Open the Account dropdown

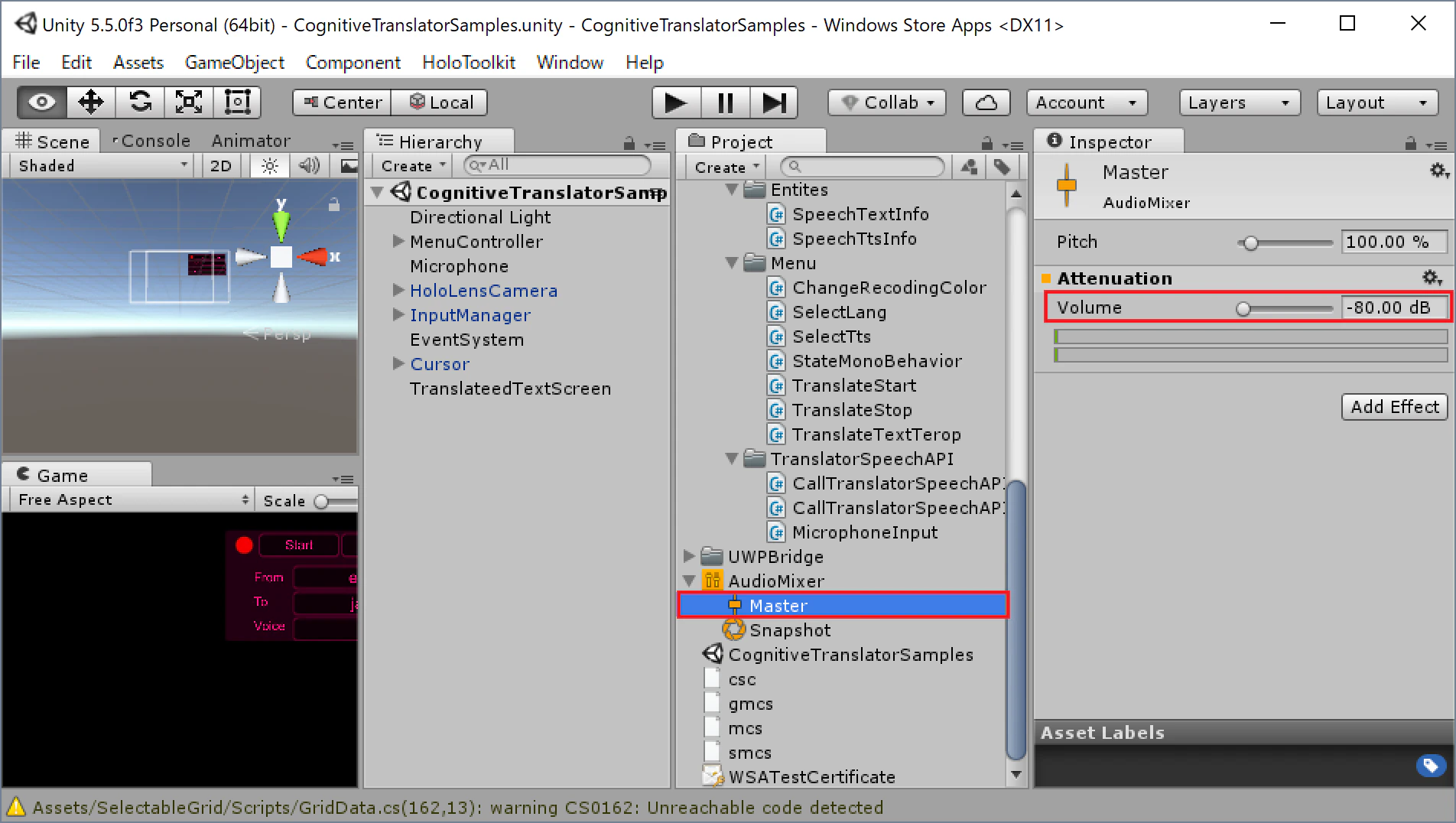click(x=1087, y=102)
